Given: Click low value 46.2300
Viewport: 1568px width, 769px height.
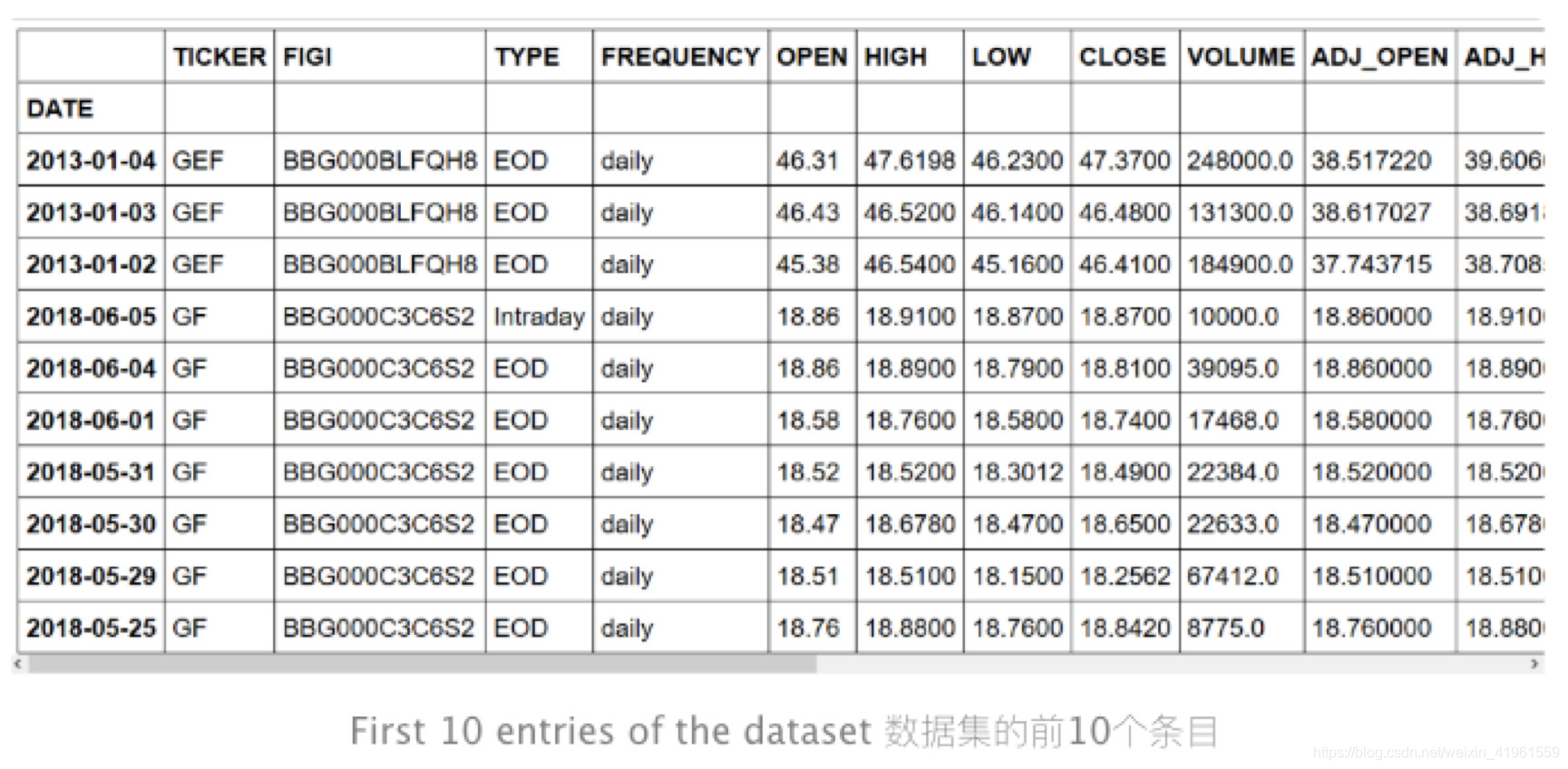Looking at the screenshot, I should click(1017, 161).
